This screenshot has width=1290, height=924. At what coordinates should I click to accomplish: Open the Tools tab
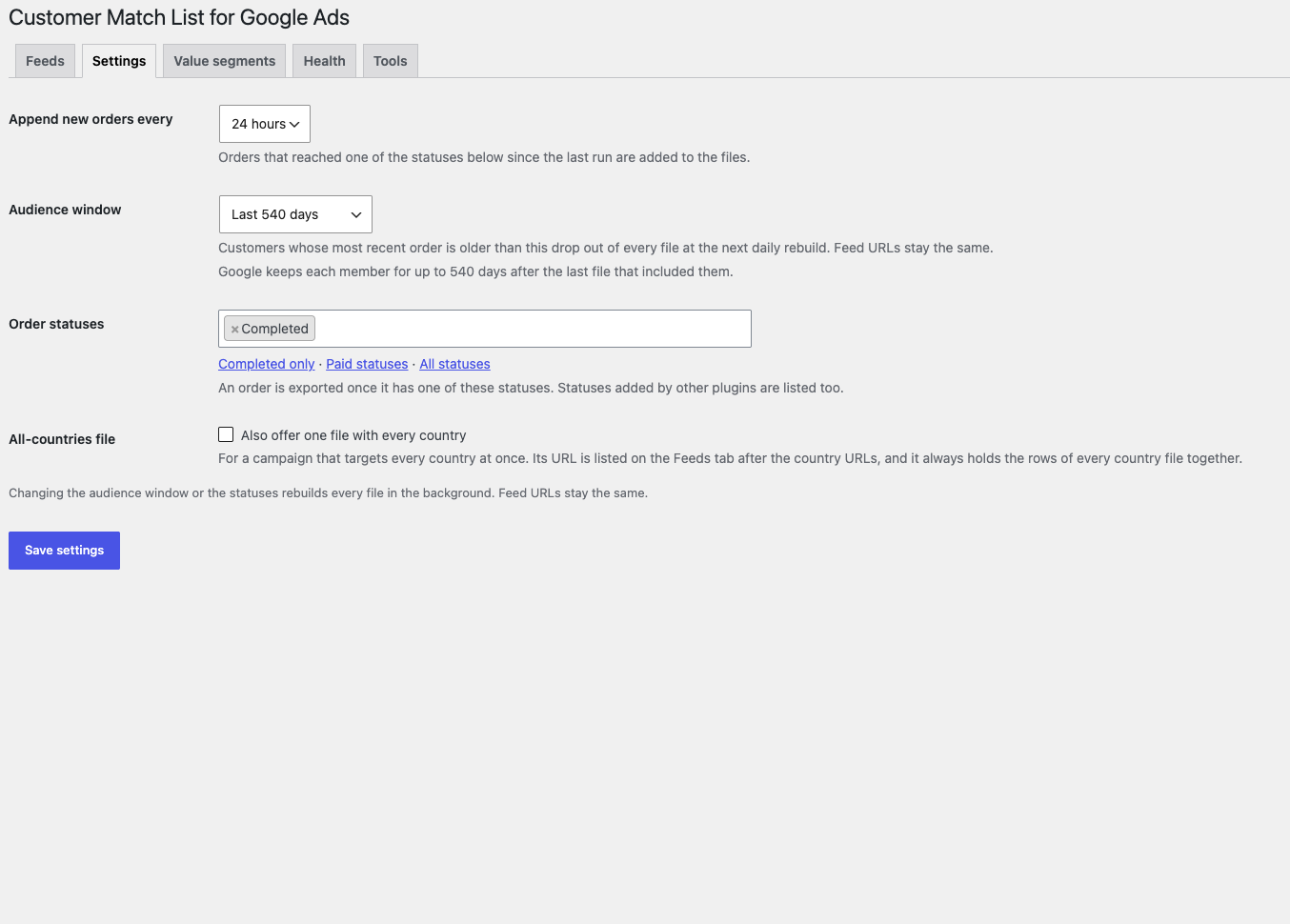(391, 61)
